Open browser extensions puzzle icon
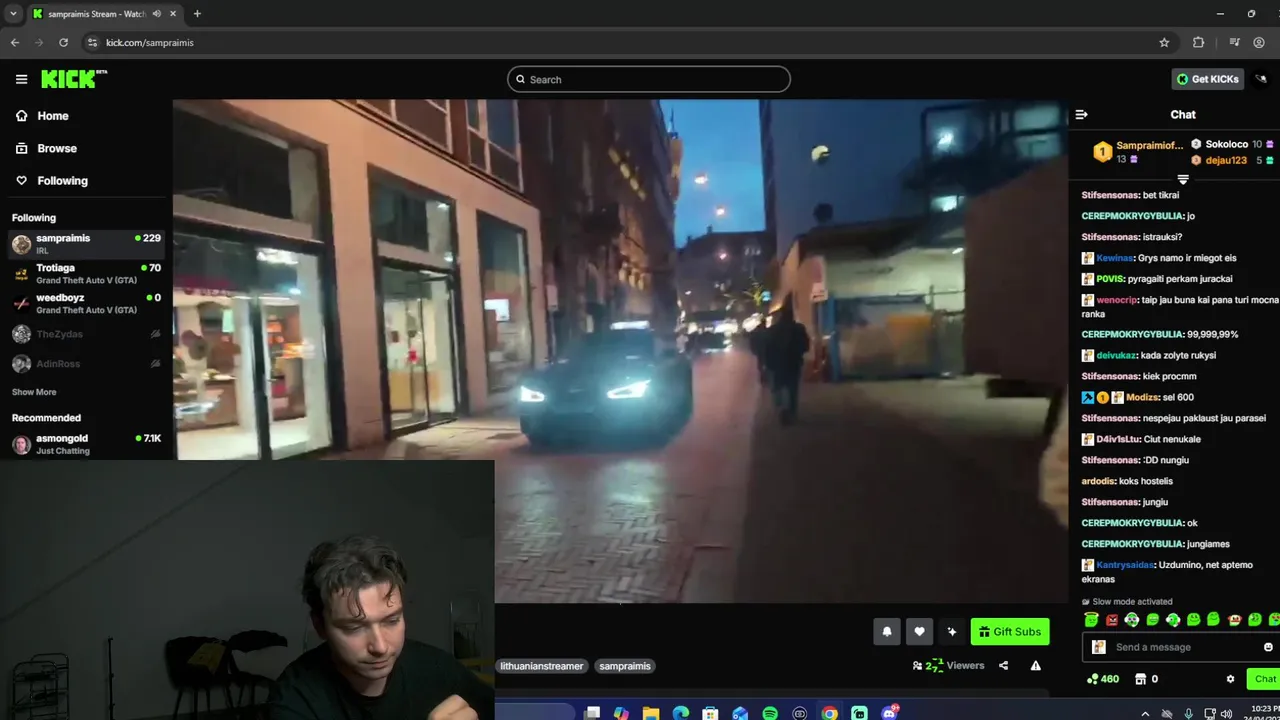 [x=1198, y=42]
